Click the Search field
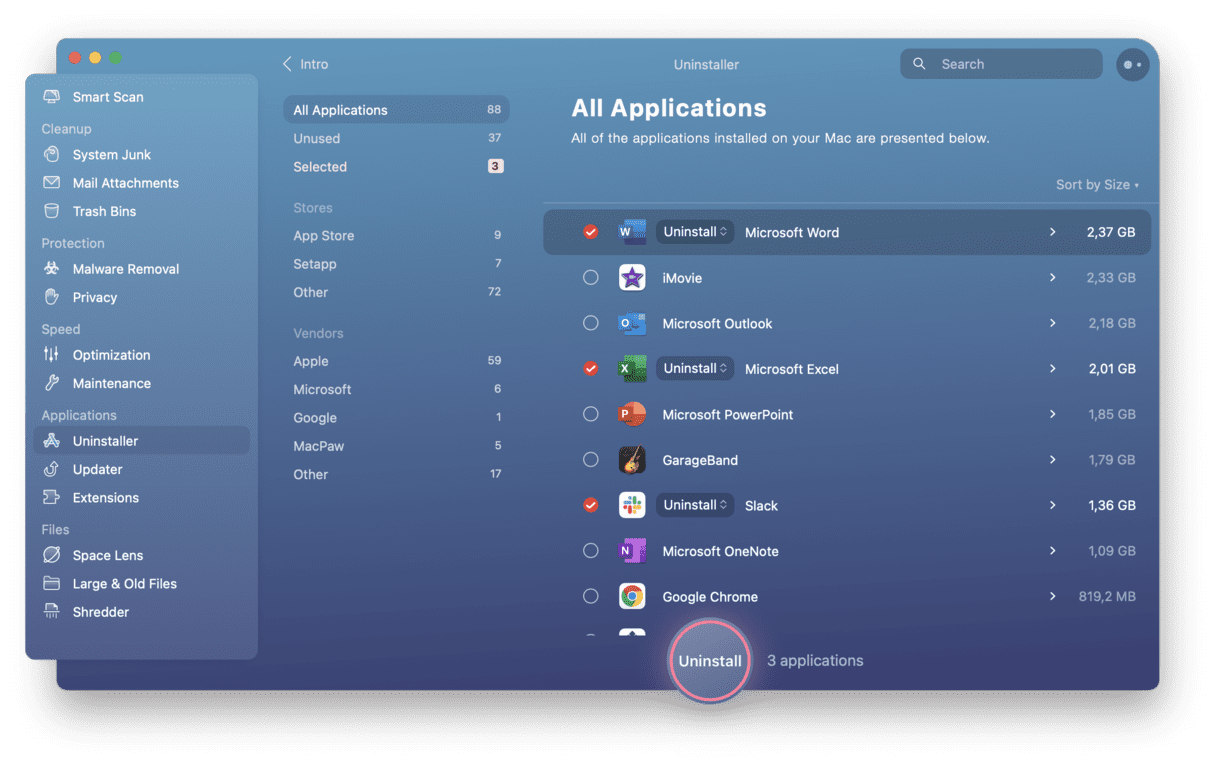Viewport: 1216px width, 765px height. tap(1001, 64)
